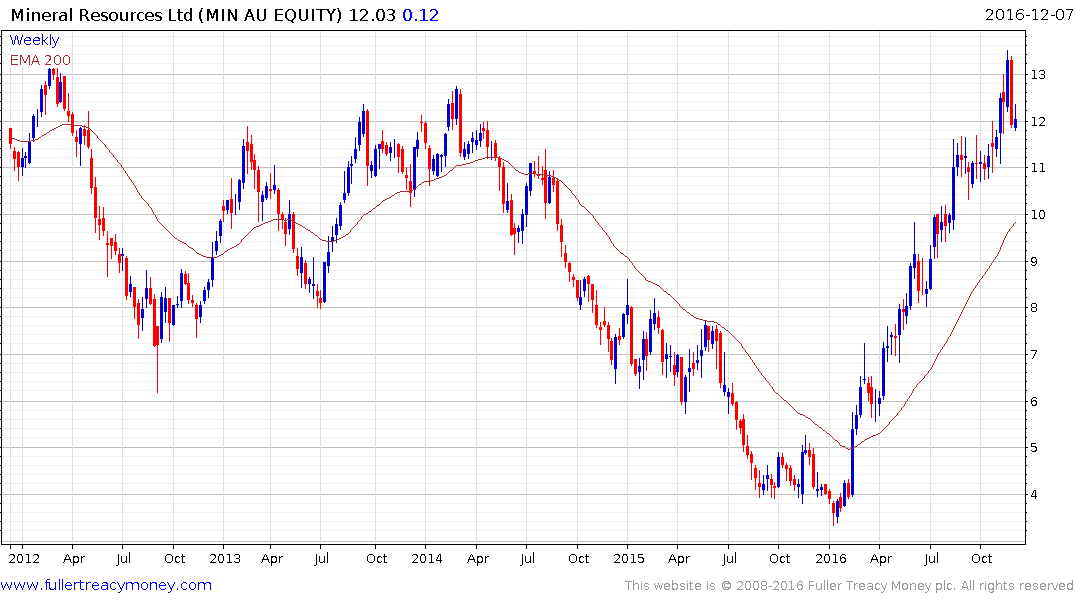Click the 5 price axis label
Screen dimensions: 1075x600
tap(1035, 448)
